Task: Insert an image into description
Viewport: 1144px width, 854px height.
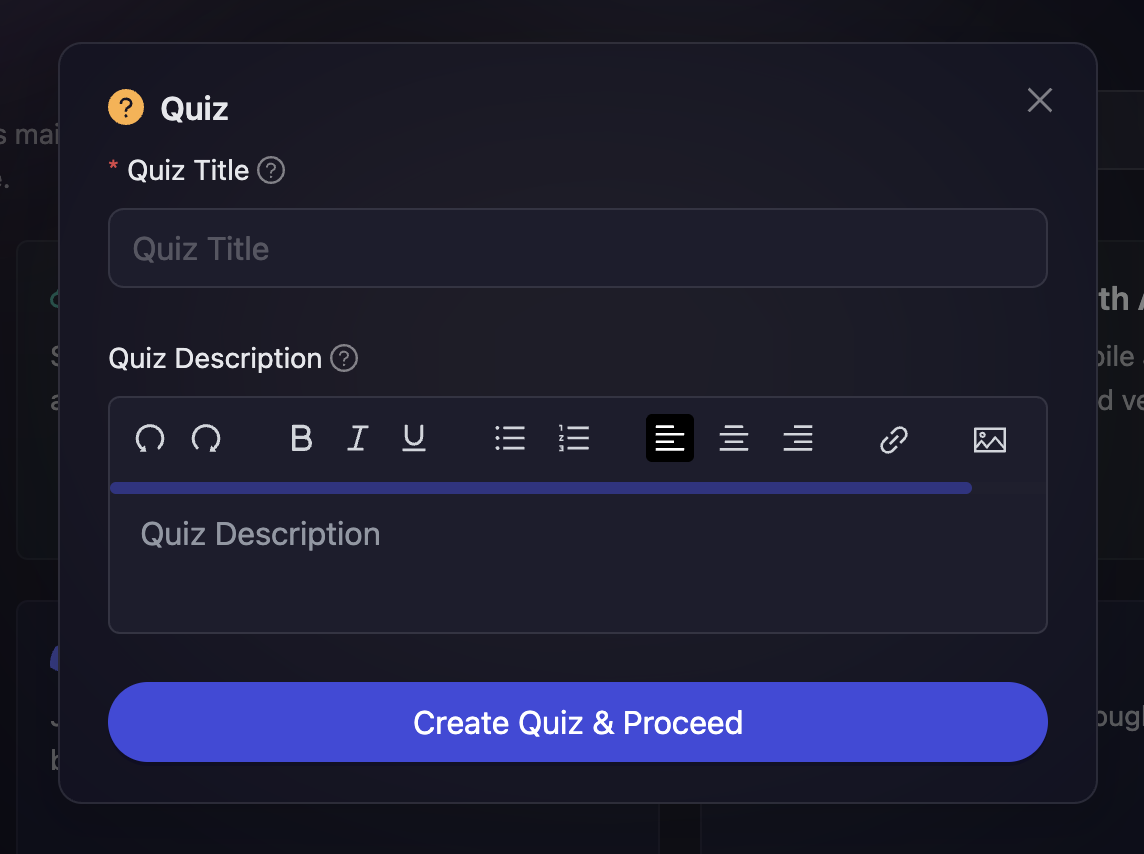Action: tap(989, 439)
